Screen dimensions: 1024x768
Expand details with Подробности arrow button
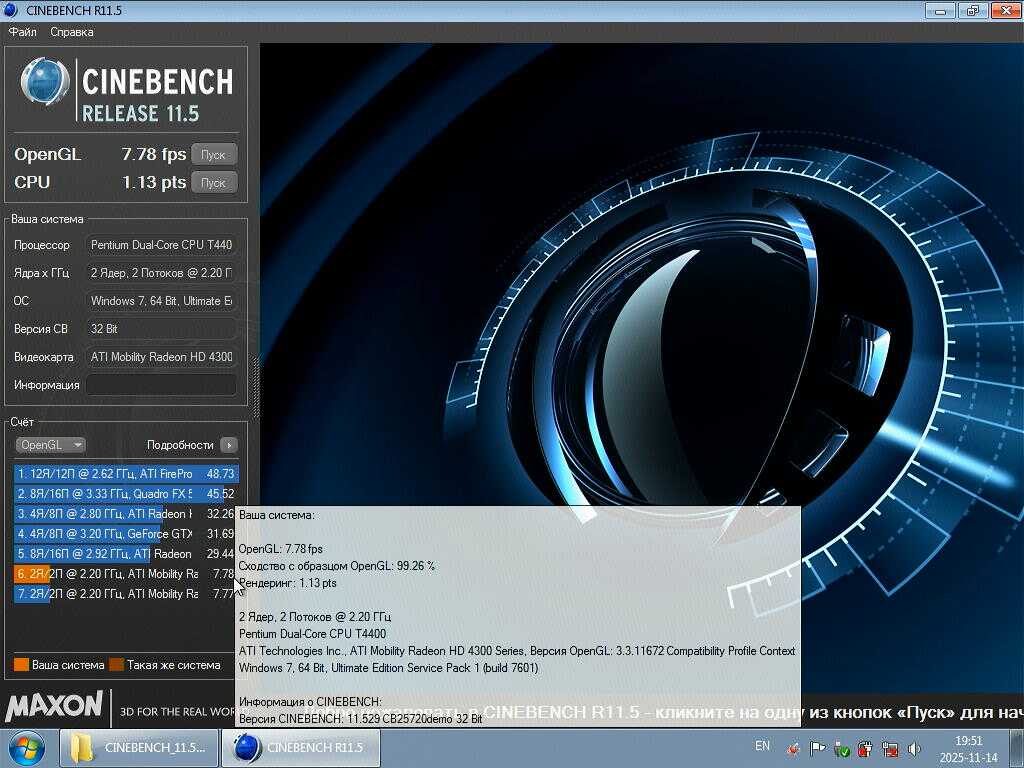click(229, 445)
